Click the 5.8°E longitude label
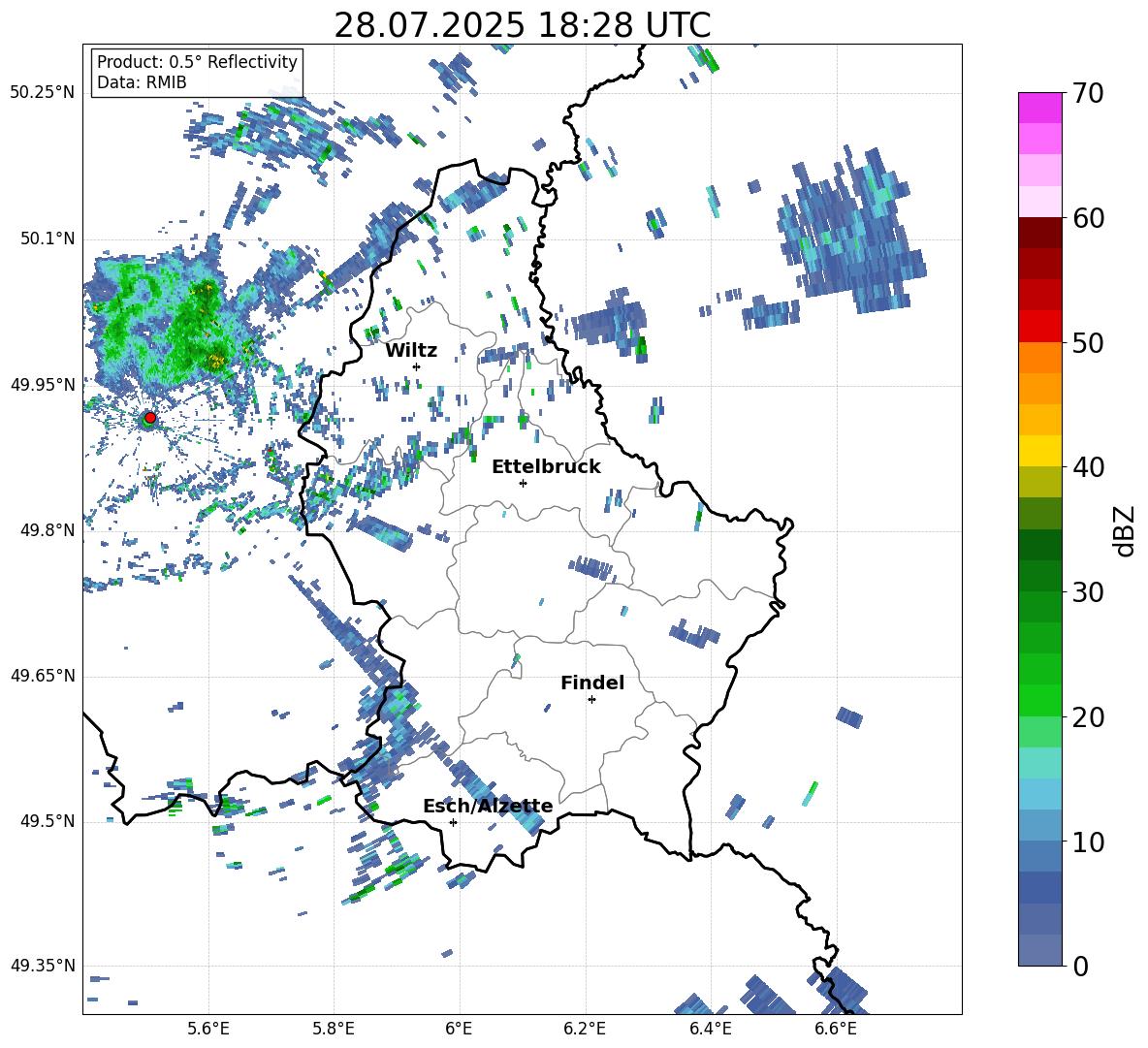1148x1048 pixels. click(x=334, y=1030)
